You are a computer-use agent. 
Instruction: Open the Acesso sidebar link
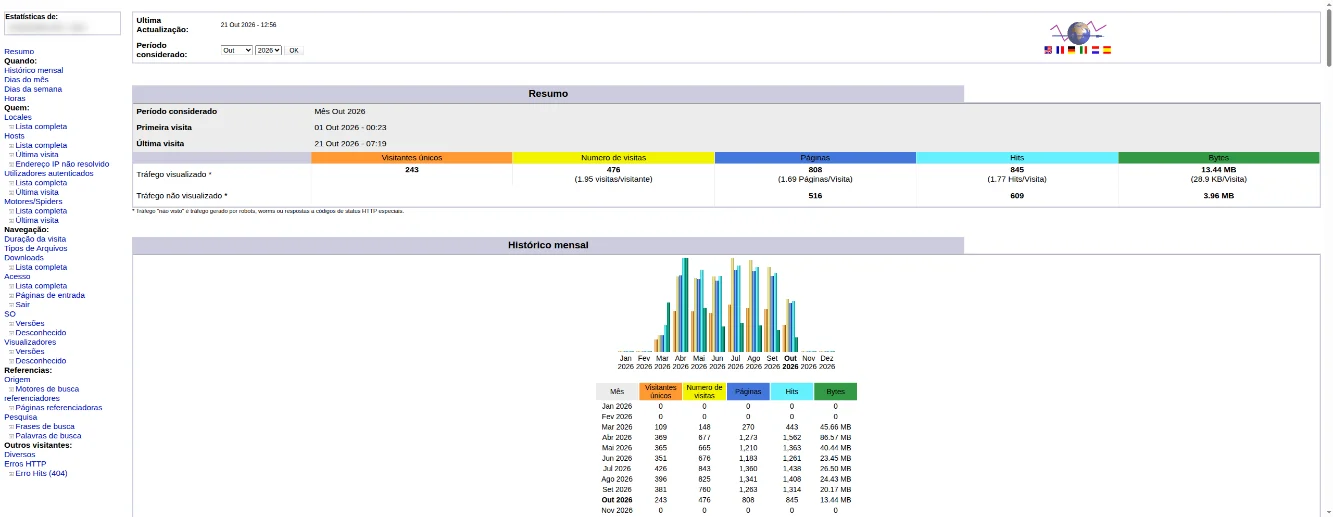tap(17, 276)
